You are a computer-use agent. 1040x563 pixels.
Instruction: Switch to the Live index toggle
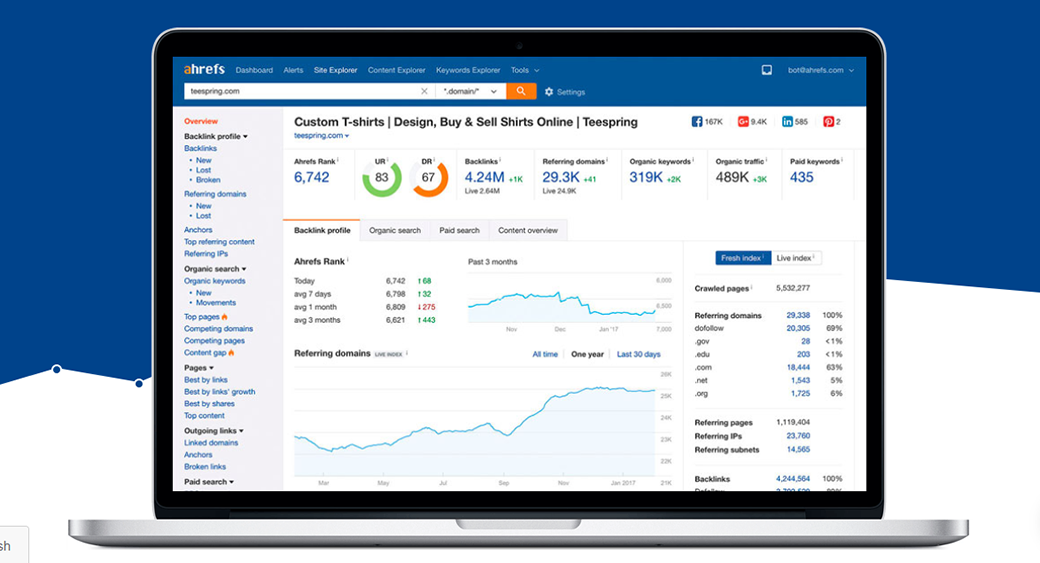click(x=796, y=258)
